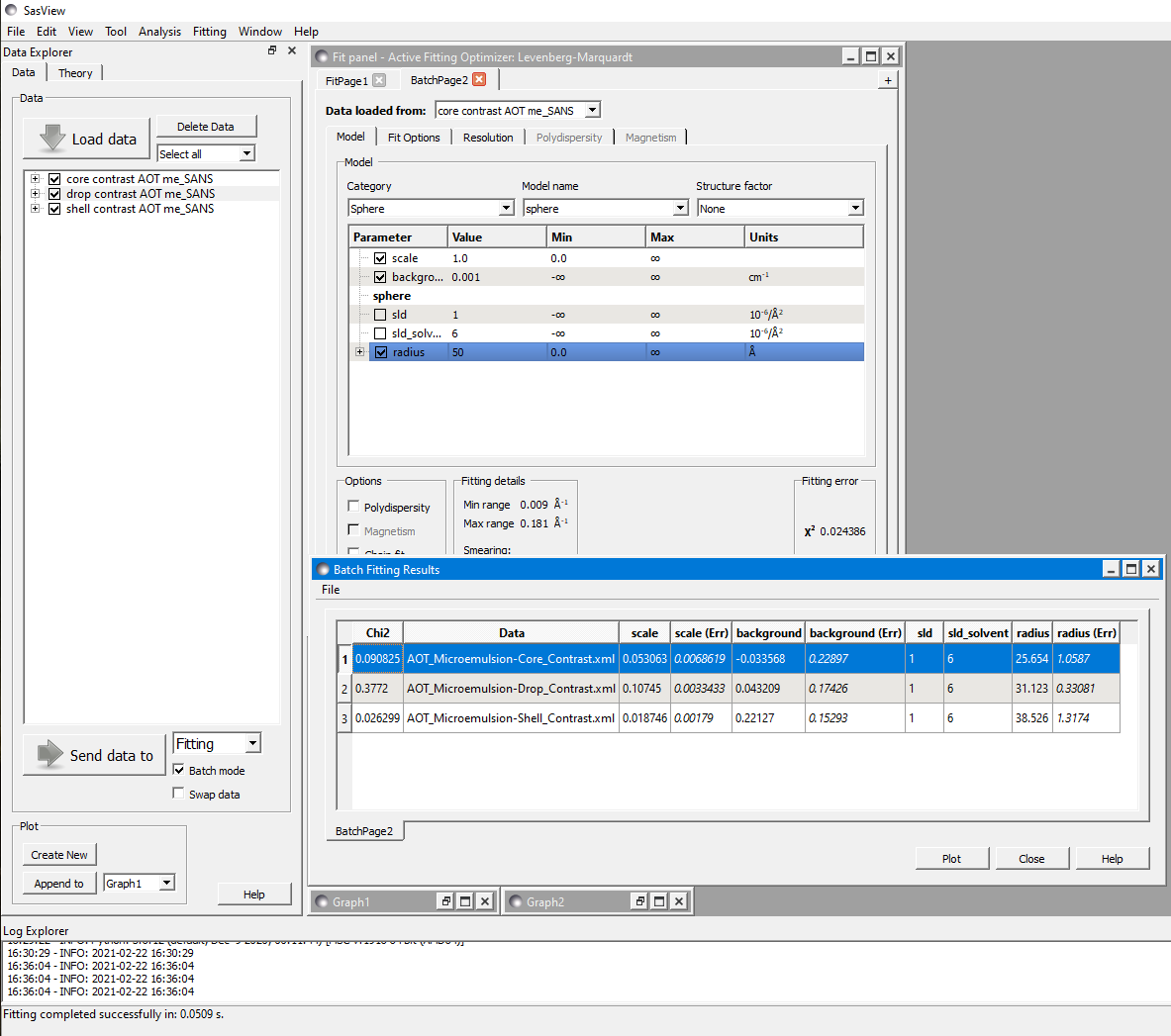The image size is (1171, 1036).
Task: Undock the Graph1 panel using its float icon
Action: (x=444, y=900)
